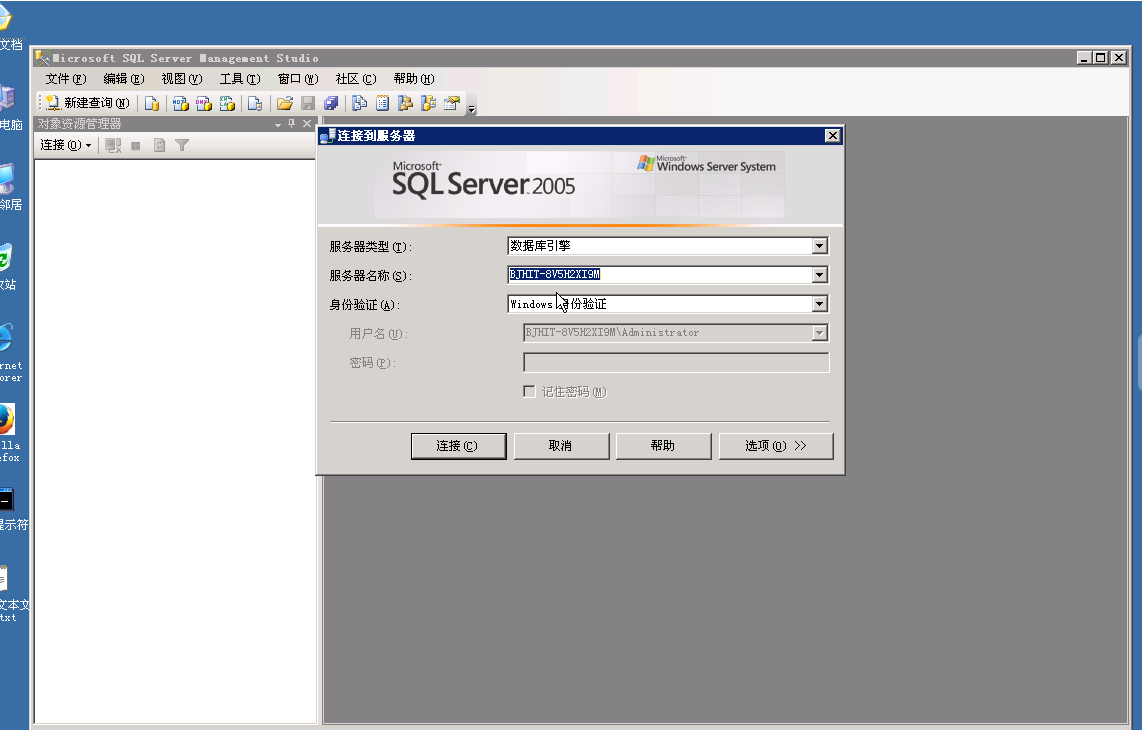Show Object Explorer via toolbar icon
Viewport: 1142px width, 730px height.
tap(406, 103)
